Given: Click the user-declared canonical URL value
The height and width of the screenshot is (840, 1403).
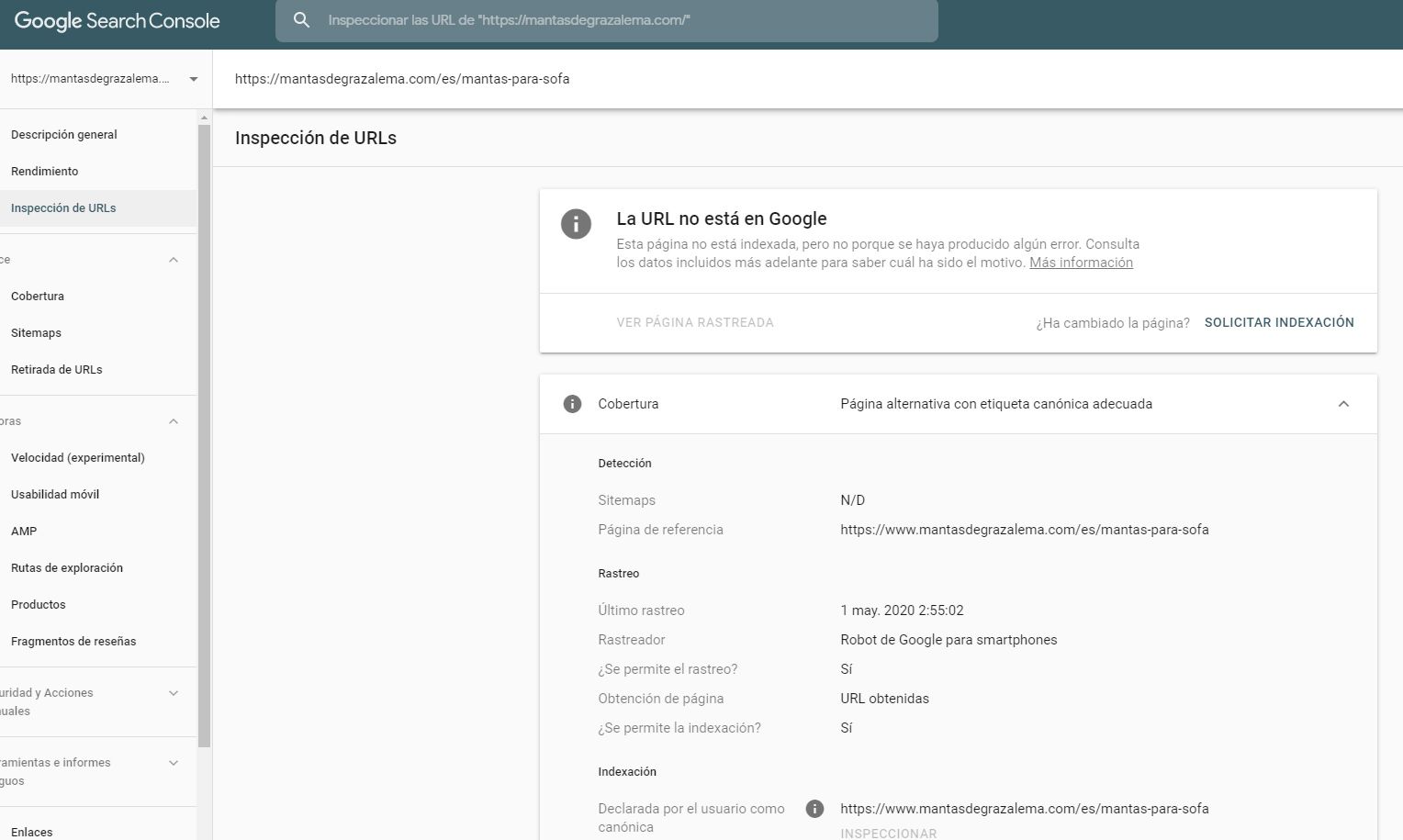Looking at the screenshot, I should click(x=1024, y=809).
